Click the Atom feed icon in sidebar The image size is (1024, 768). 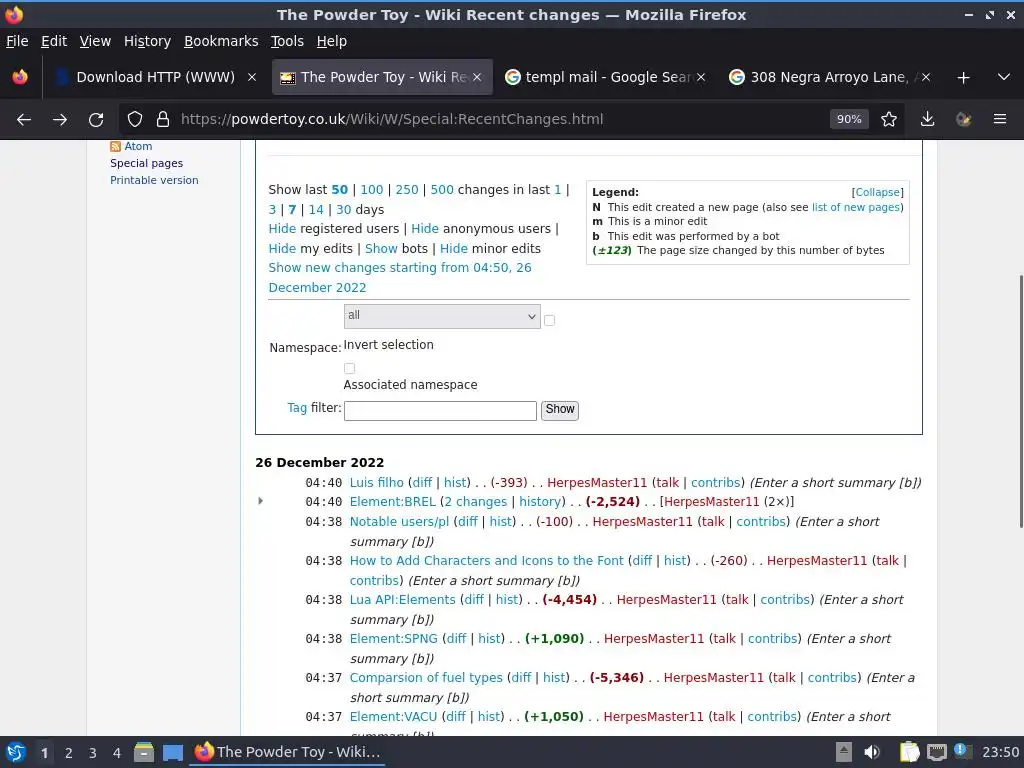(116, 146)
